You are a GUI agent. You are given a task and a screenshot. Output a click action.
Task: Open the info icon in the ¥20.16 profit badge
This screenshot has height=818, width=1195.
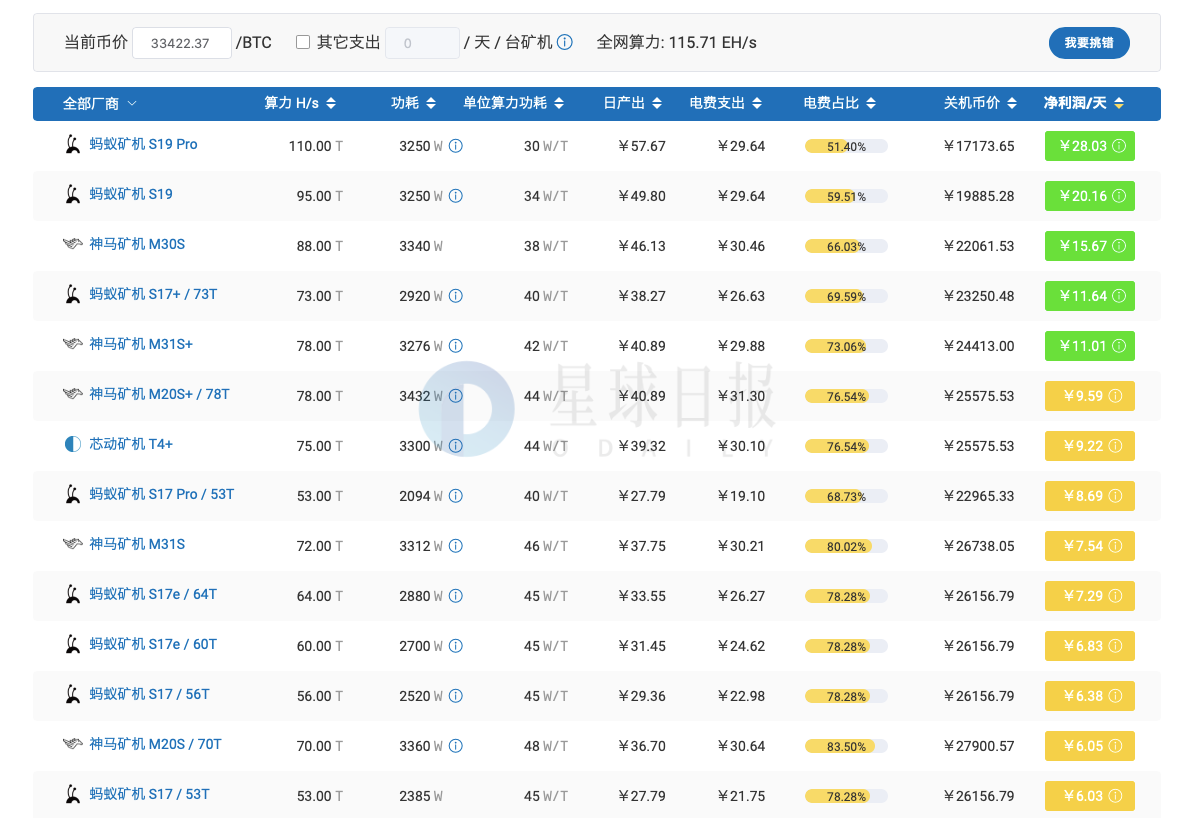pos(1119,196)
